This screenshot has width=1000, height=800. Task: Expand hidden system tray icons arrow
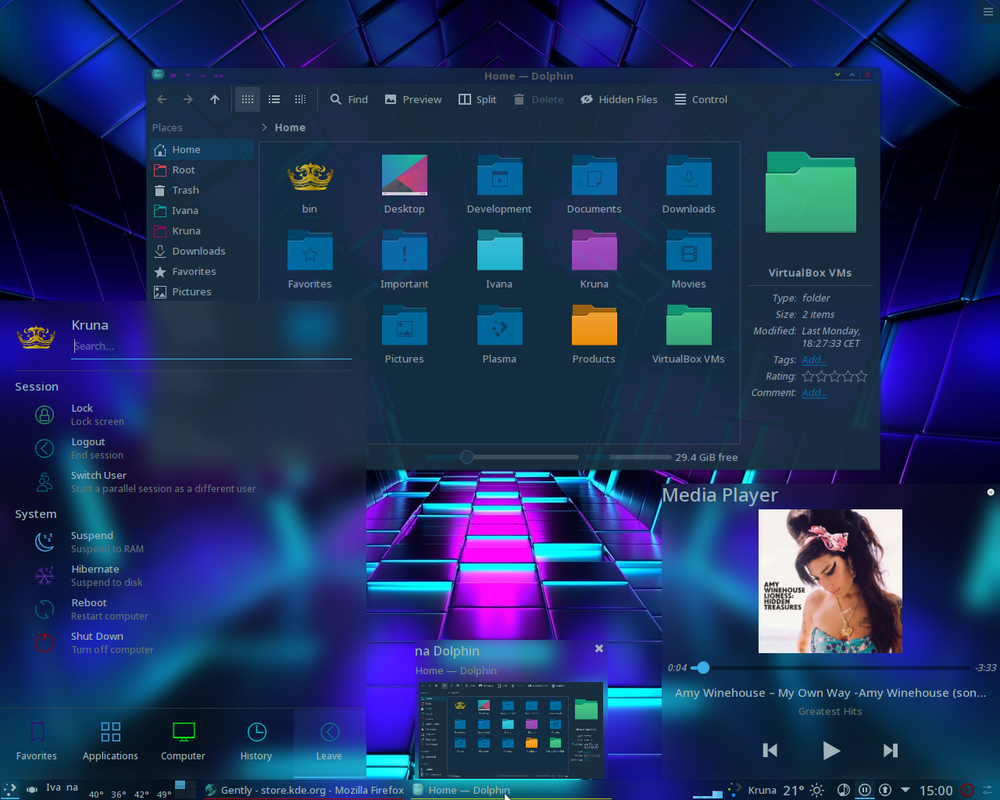[905, 790]
